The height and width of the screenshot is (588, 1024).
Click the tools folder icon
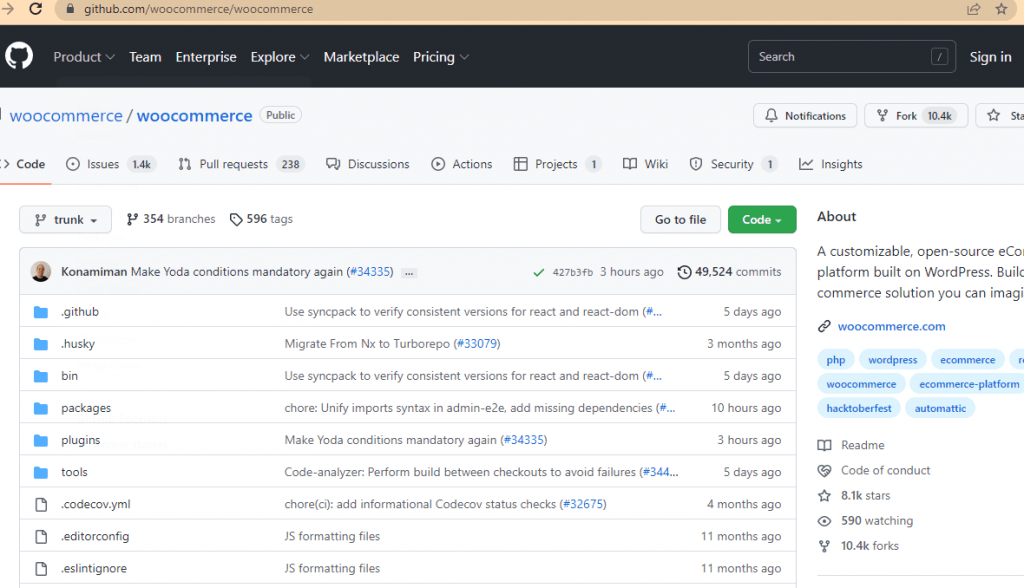41,472
